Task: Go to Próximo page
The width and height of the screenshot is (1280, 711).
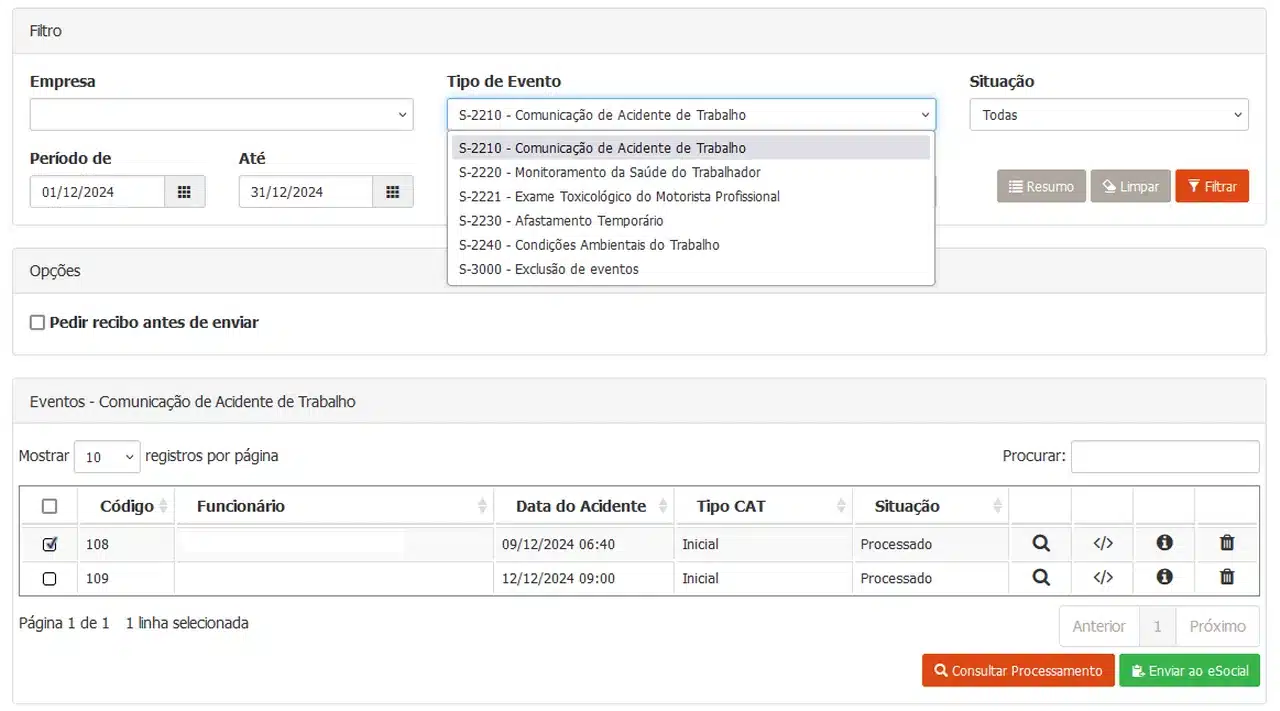Action: click(x=1218, y=626)
